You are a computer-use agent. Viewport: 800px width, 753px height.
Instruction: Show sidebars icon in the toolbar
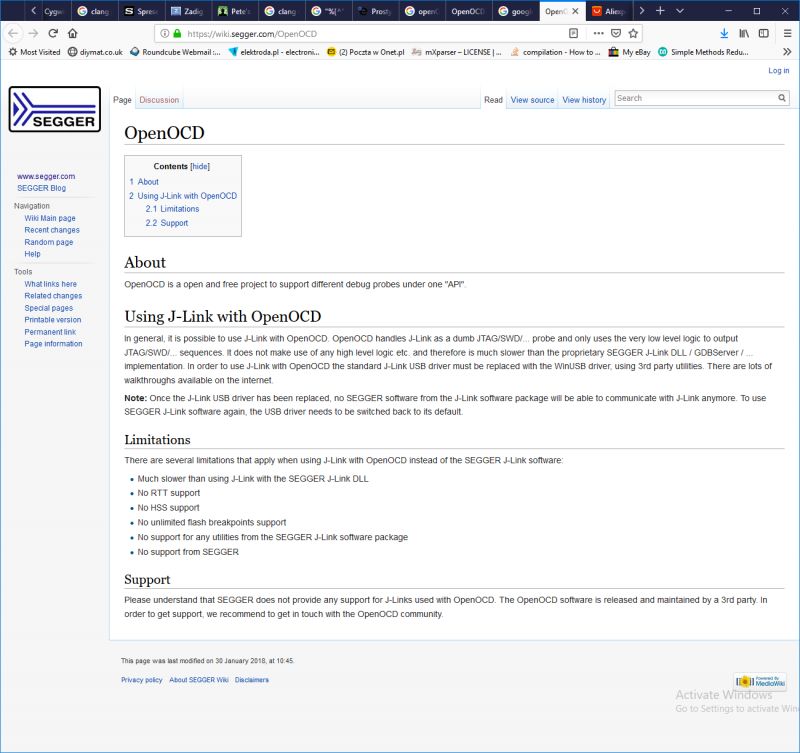764,34
